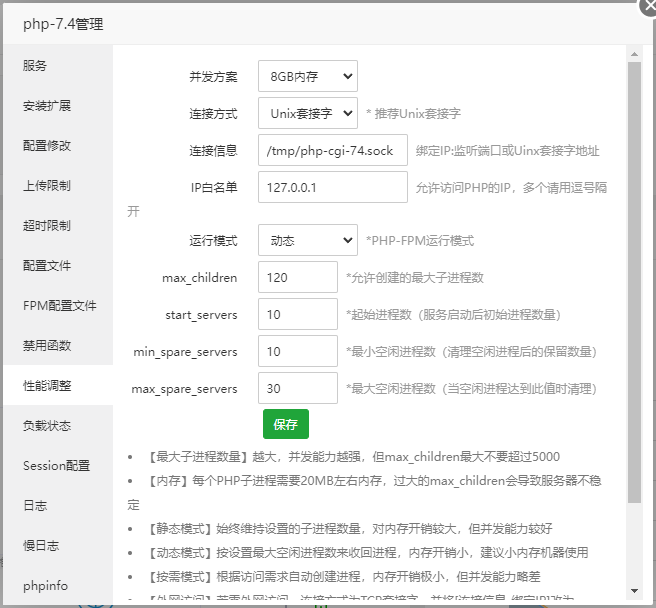
Task: Open the 慢日志 section
Action: pyautogui.click(x=41, y=546)
